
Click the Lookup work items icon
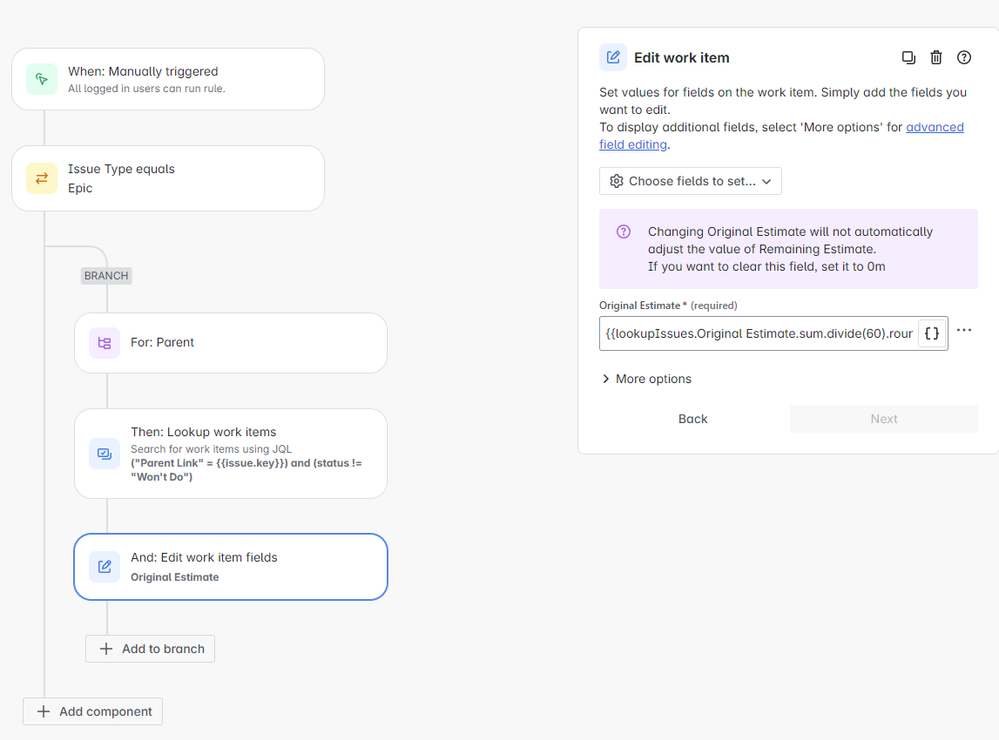[x=104, y=454]
